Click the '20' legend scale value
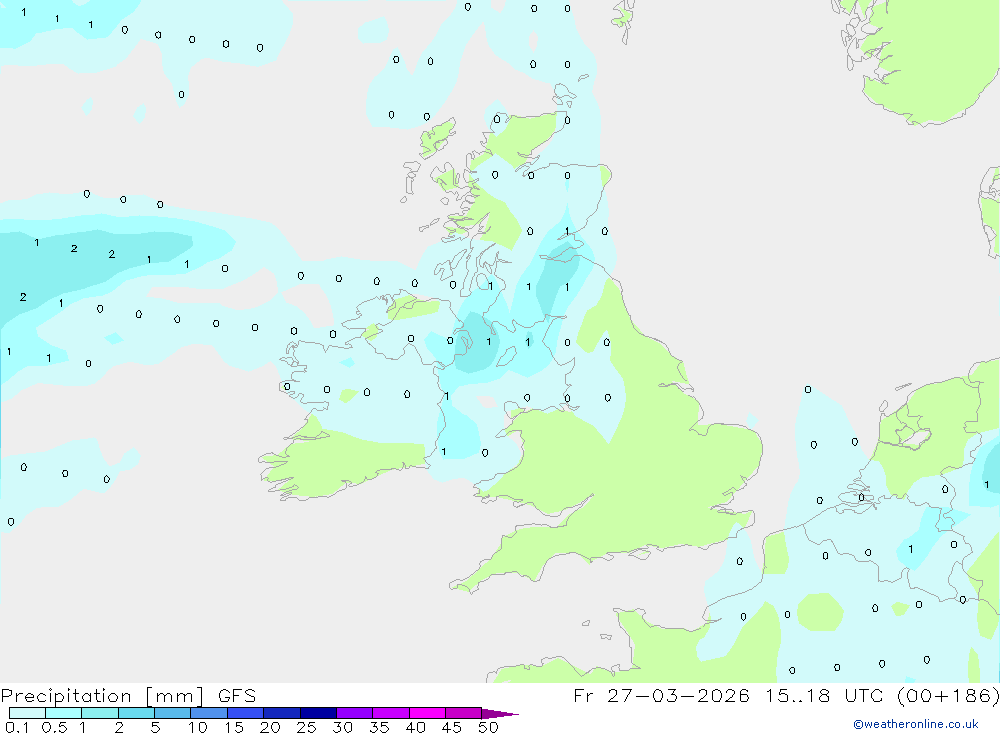 point(270,727)
